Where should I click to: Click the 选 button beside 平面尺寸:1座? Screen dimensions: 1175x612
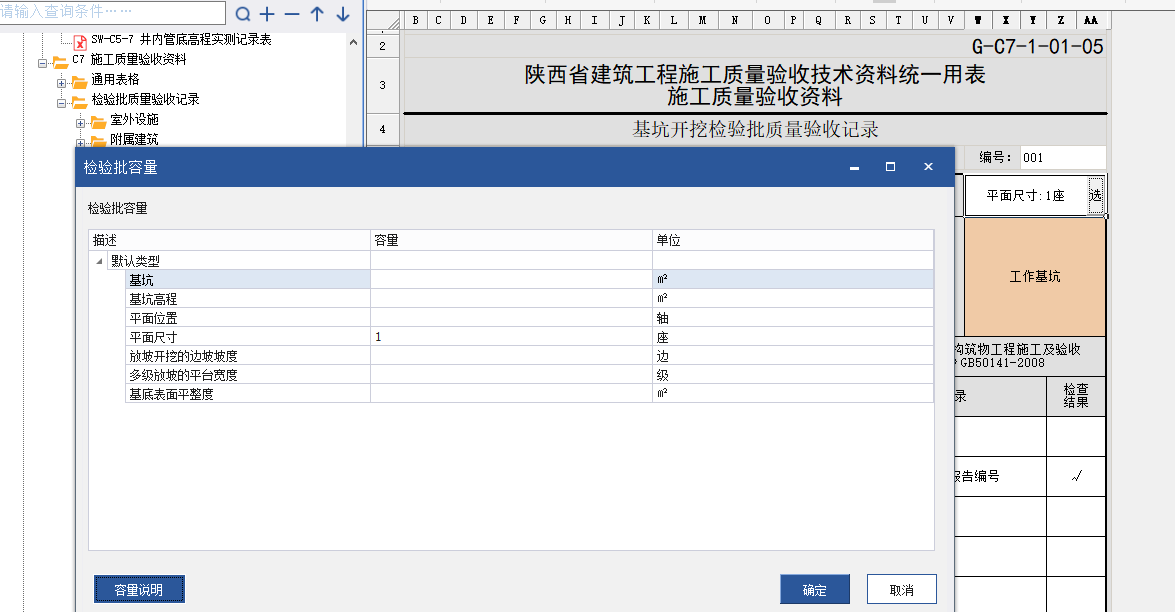click(x=1096, y=196)
